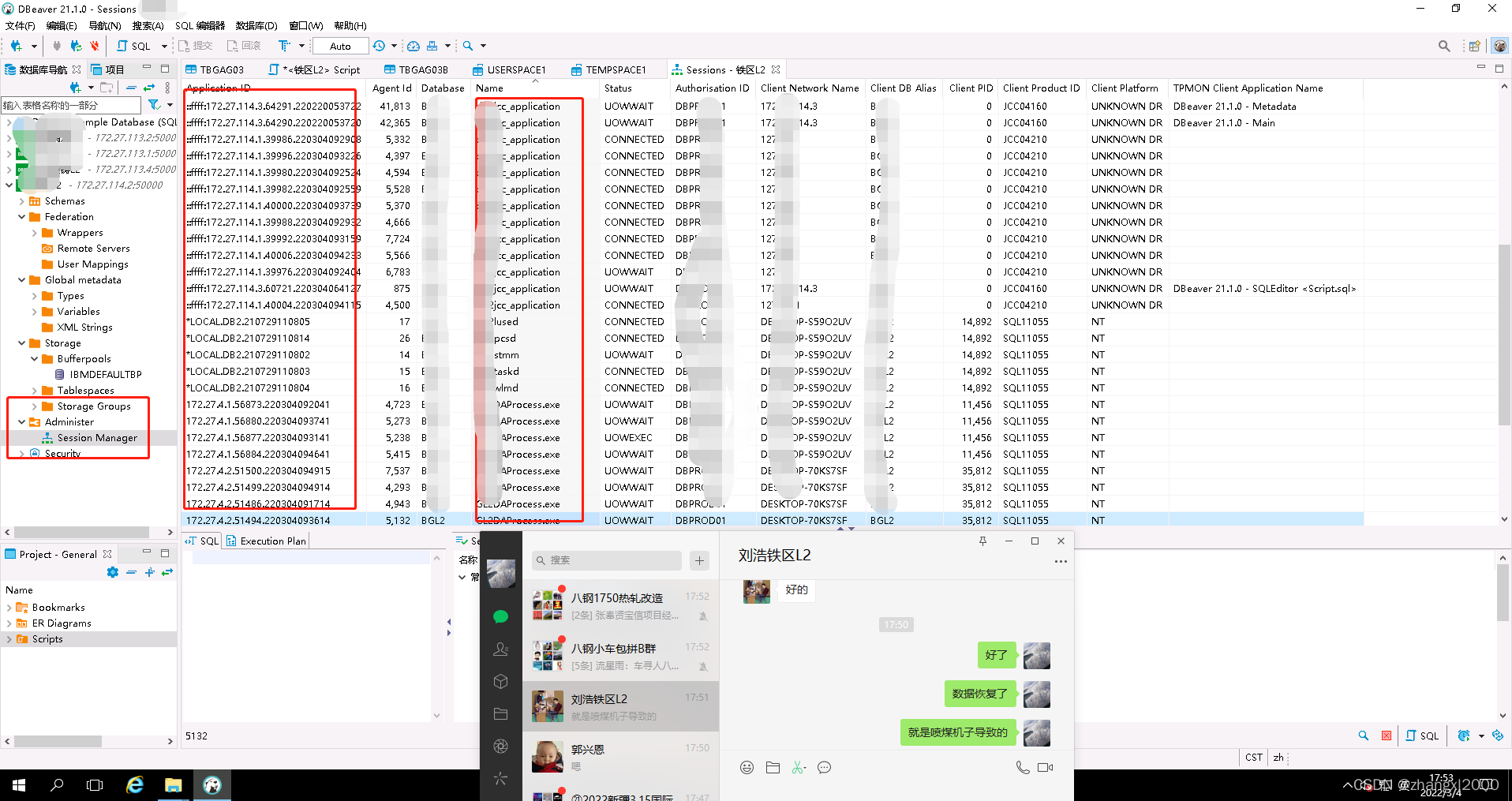Collapse the Global metadata node
The image size is (1512, 801).
coord(22,280)
